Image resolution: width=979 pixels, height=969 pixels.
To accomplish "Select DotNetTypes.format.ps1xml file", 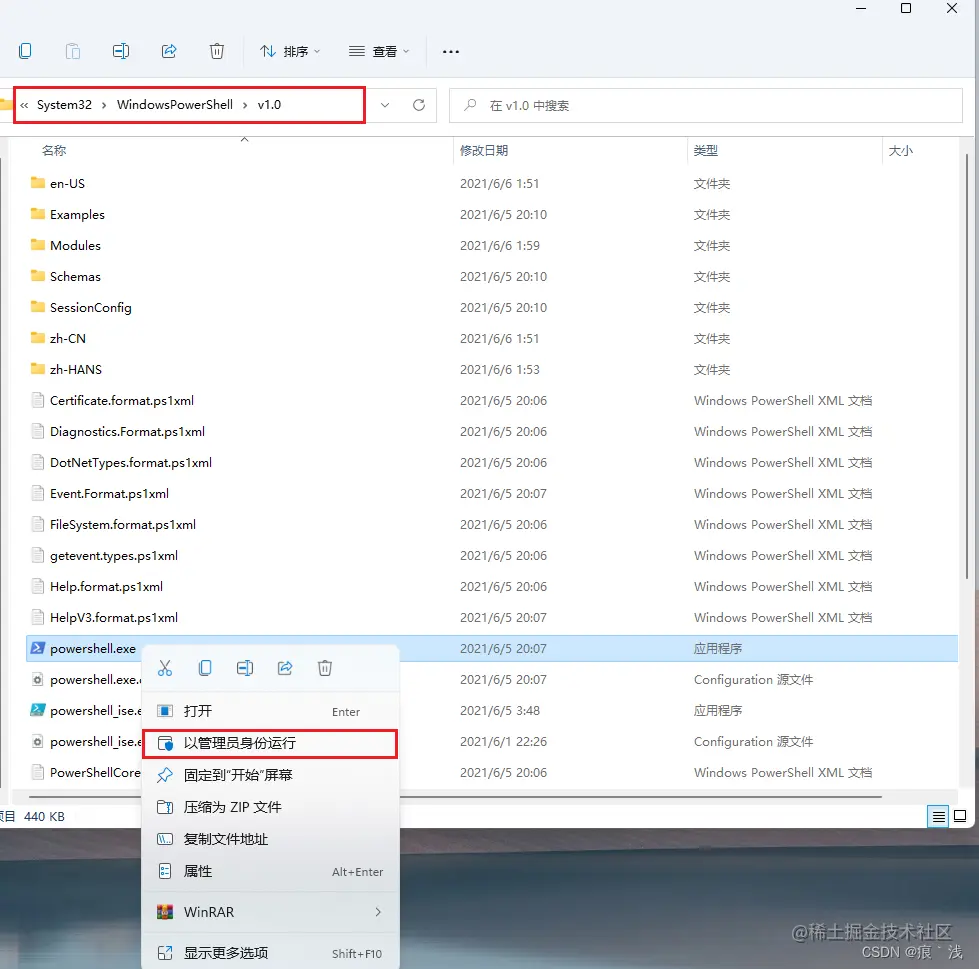I will [x=131, y=463].
